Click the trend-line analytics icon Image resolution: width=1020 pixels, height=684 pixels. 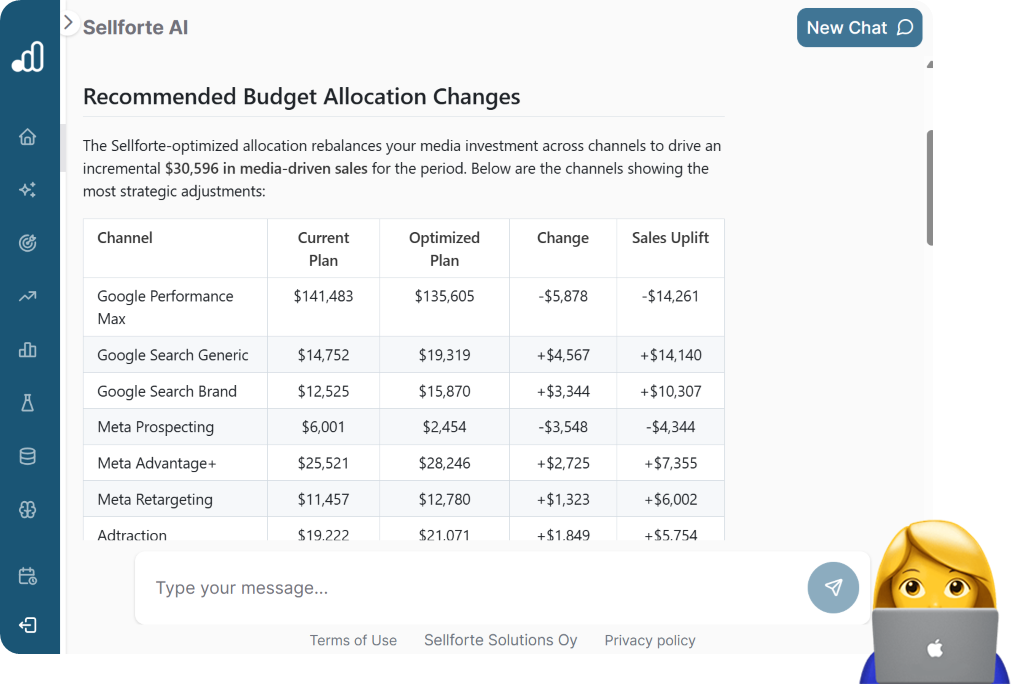tap(28, 296)
